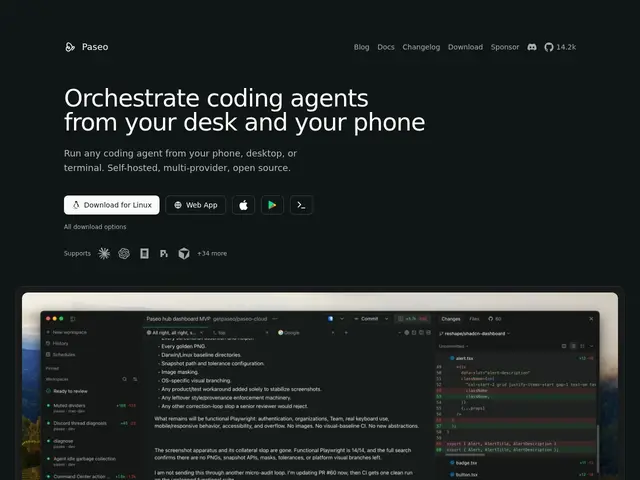
Task: Click the cube-shaped provider icon
Action: 184,253
